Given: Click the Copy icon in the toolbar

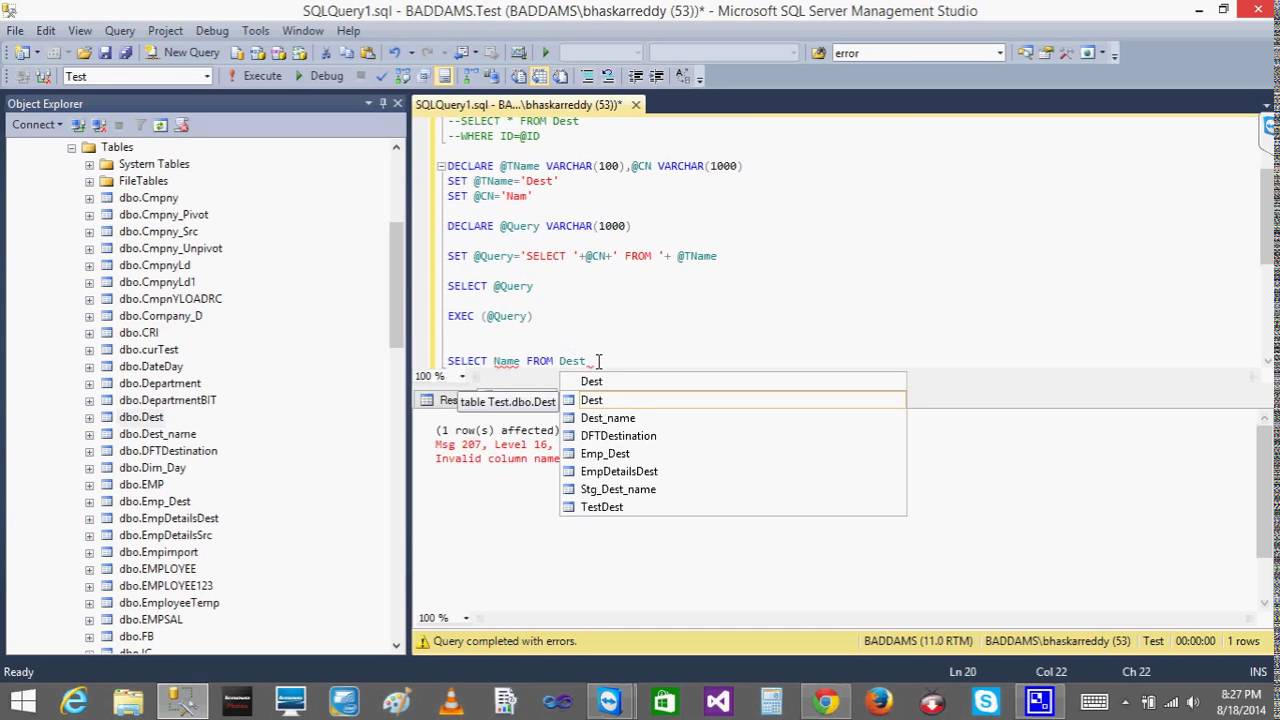Looking at the screenshot, I should [347, 52].
